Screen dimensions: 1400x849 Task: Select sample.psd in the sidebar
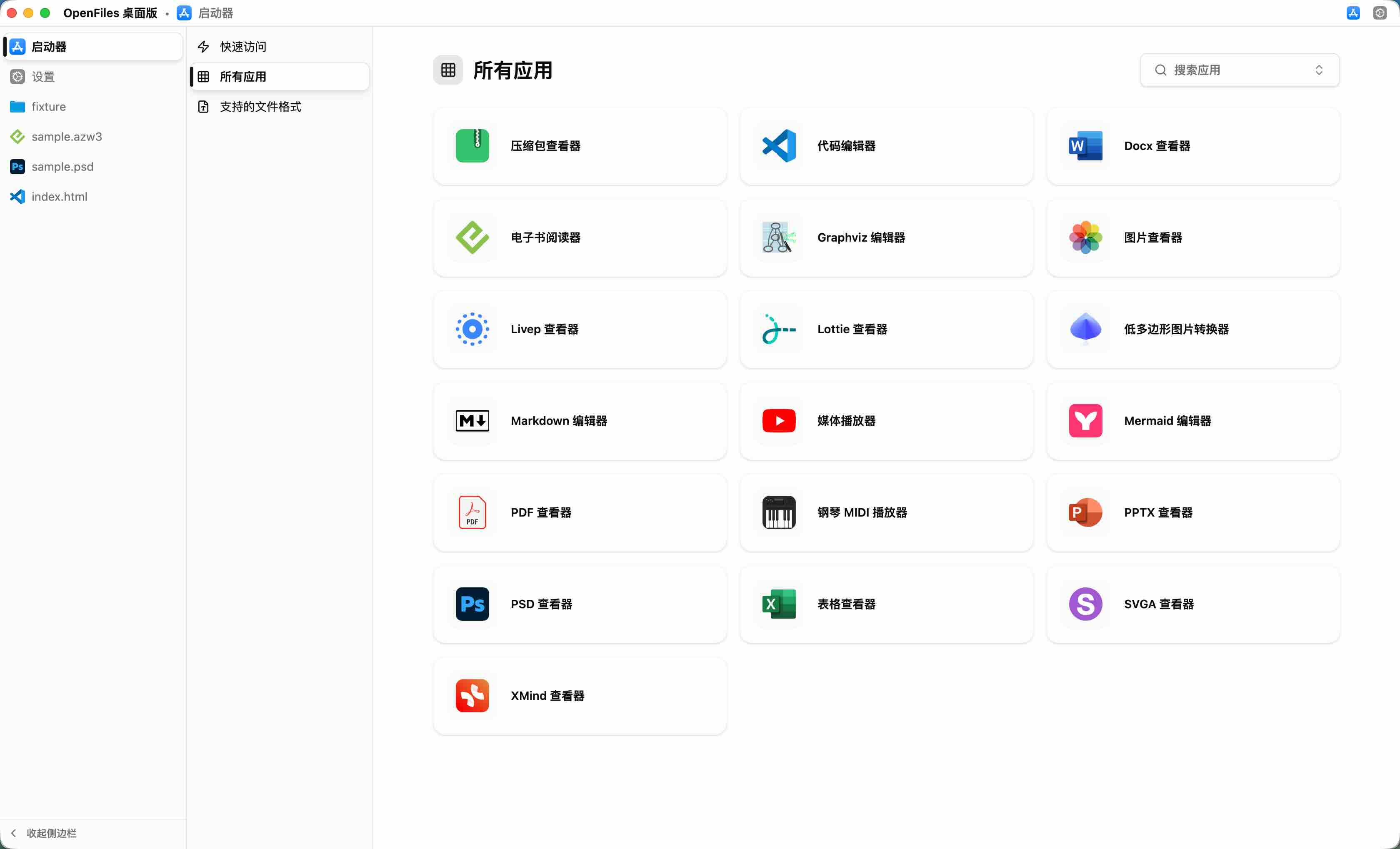pyautogui.click(x=62, y=166)
